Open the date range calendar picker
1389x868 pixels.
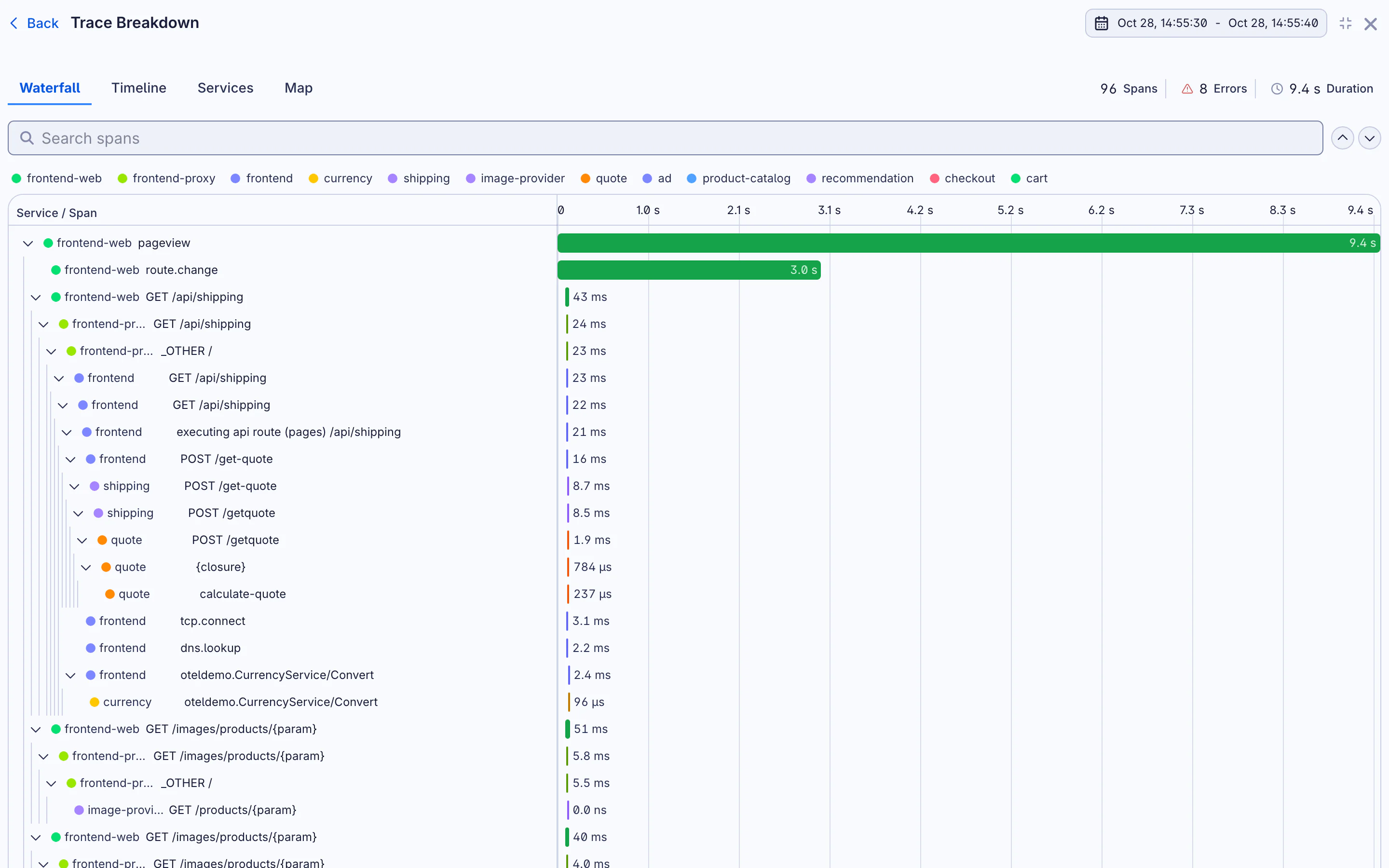coord(1205,23)
